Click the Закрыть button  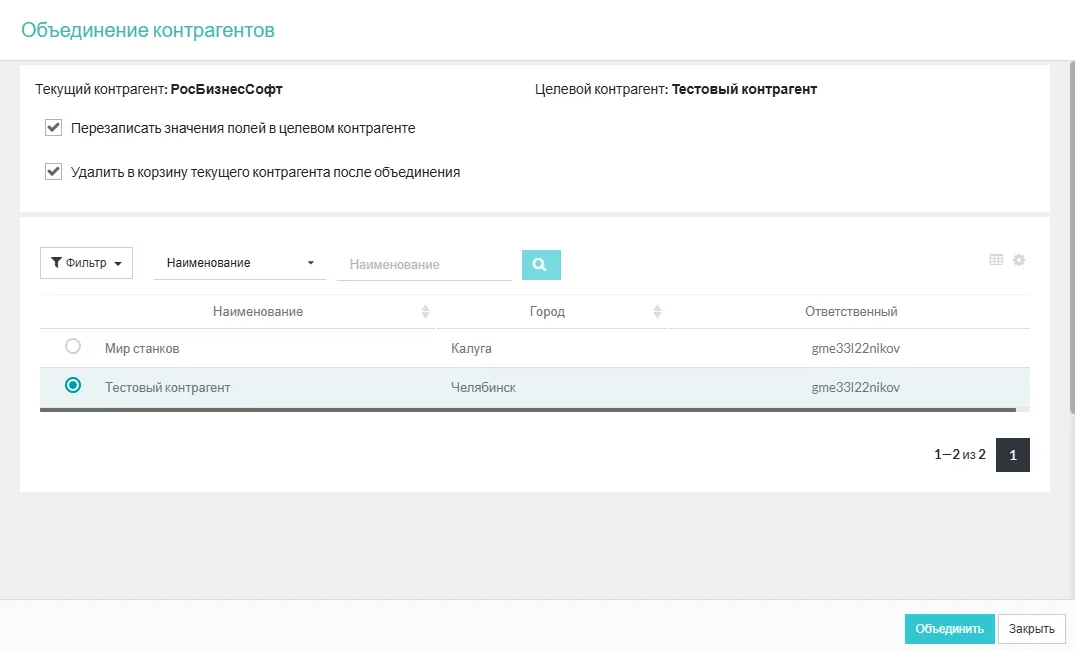1031,629
